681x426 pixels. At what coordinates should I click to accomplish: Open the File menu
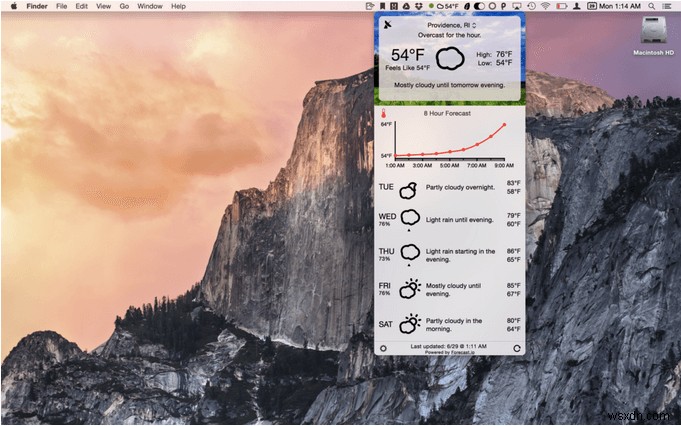pyautogui.click(x=62, y=6)
